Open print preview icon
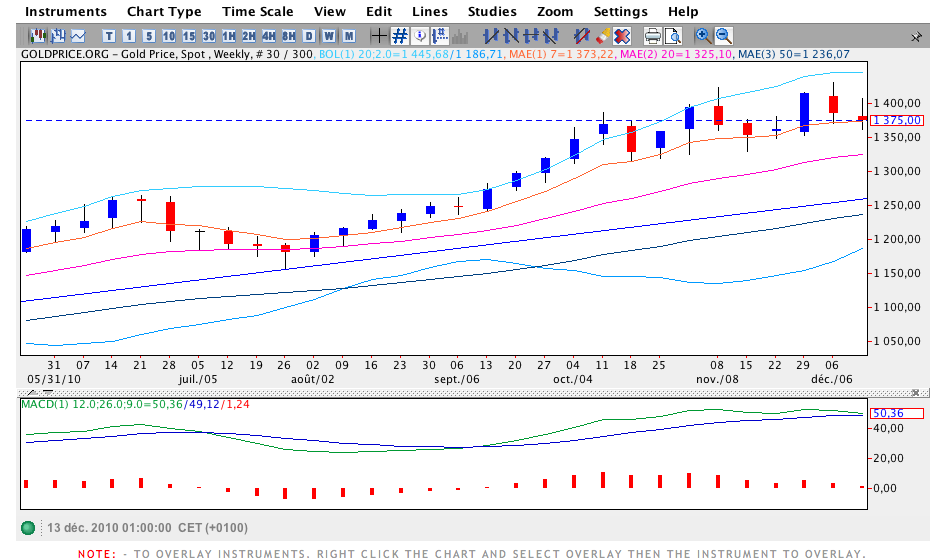The height and width of the screenshot is (558, 950). (673, 36)
